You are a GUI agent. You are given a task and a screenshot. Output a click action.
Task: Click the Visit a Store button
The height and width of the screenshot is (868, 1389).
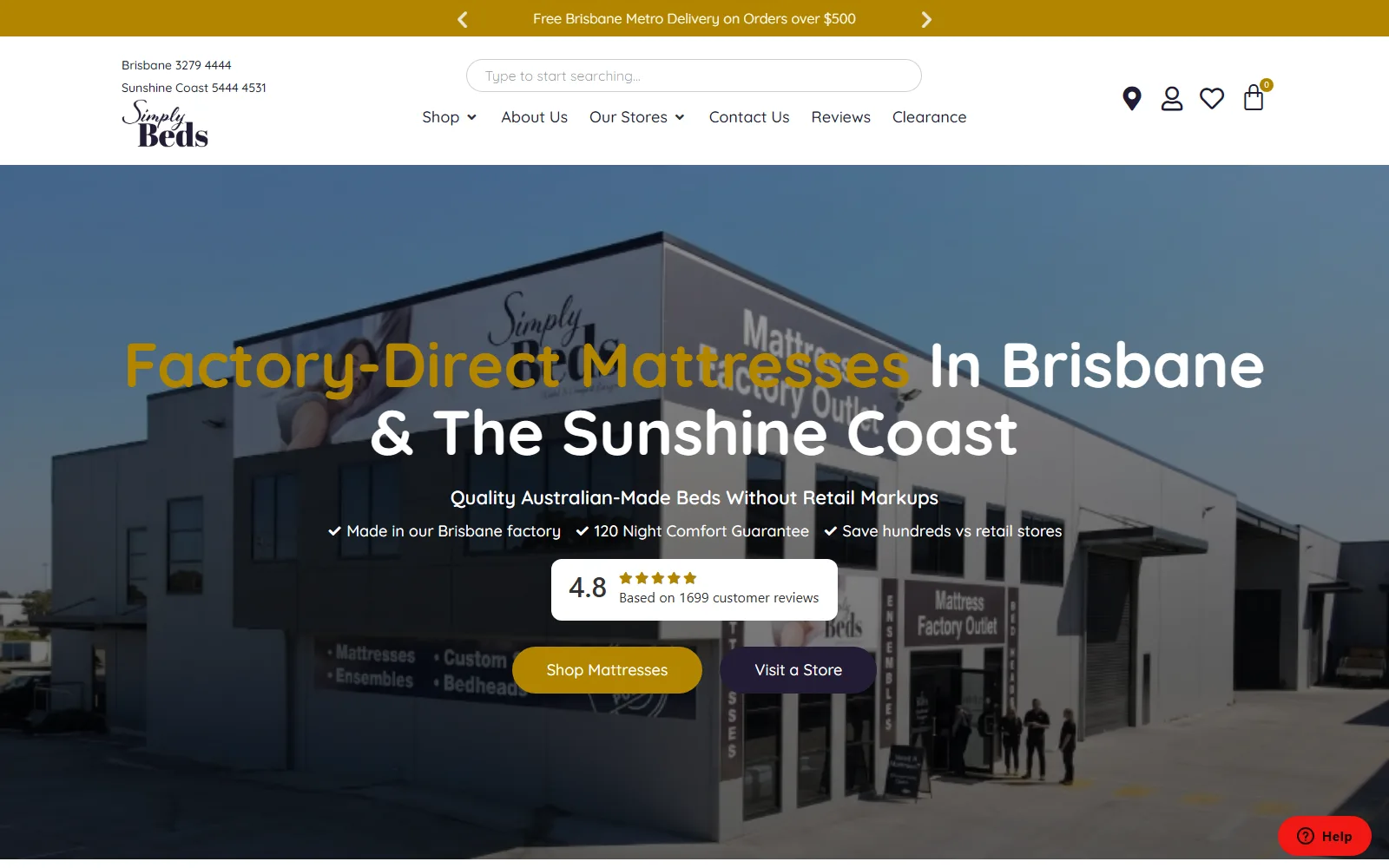798,670
